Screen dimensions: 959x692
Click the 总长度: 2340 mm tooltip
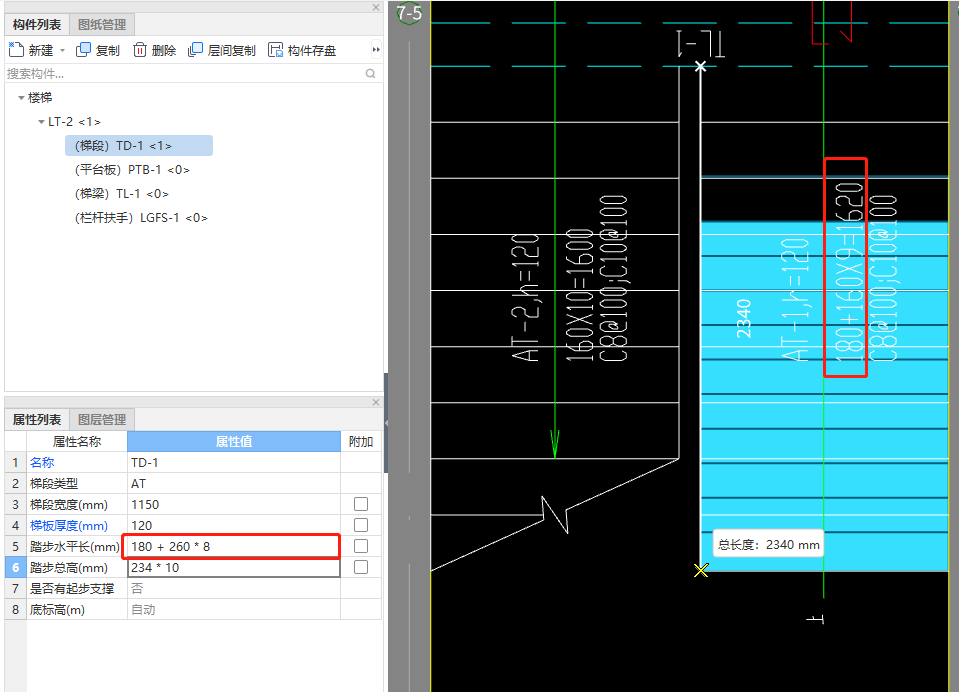pyautogui.click(x=768, y=545)
